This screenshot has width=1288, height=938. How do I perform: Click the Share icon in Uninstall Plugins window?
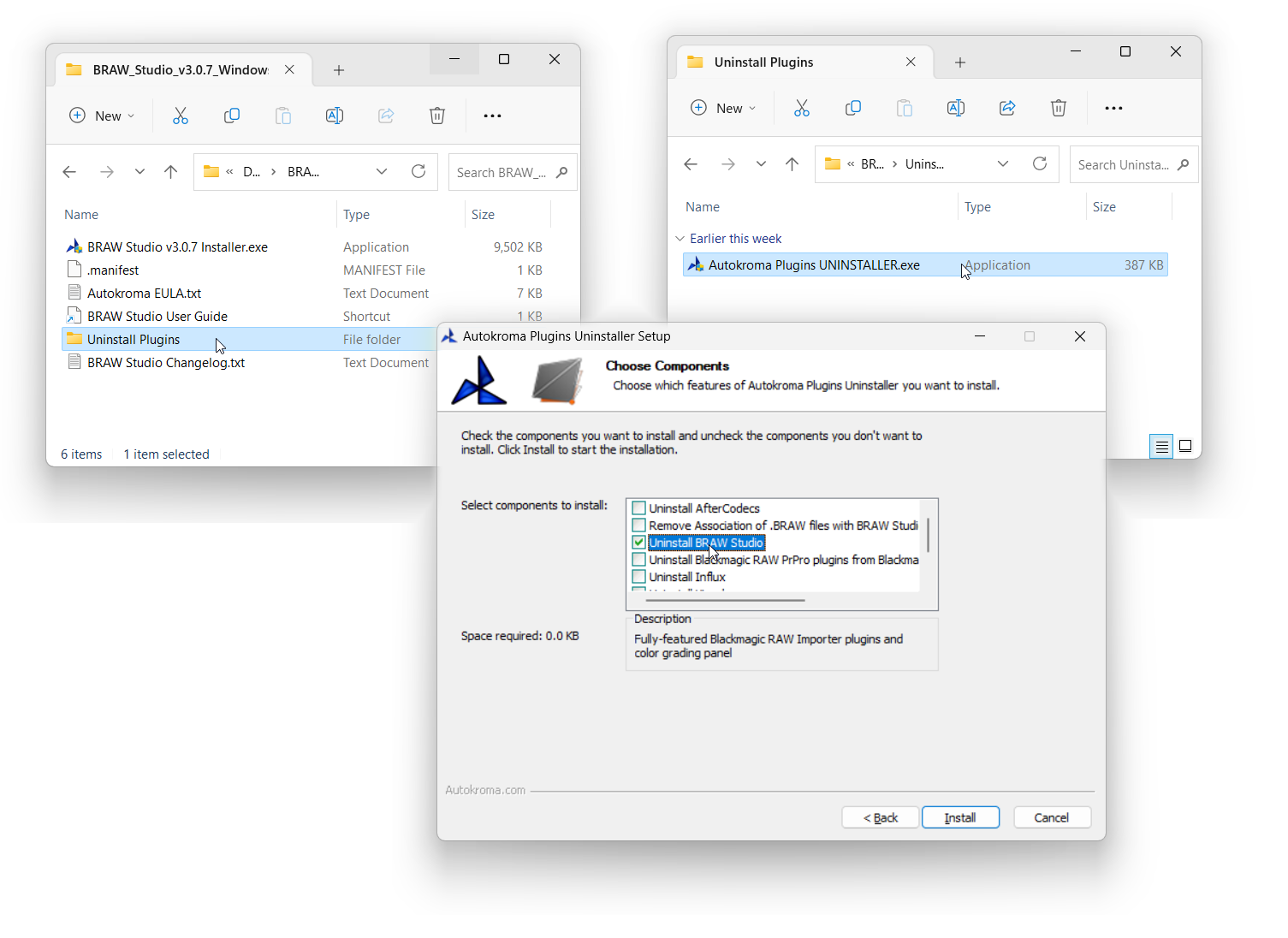click(x=1007, y=108)
